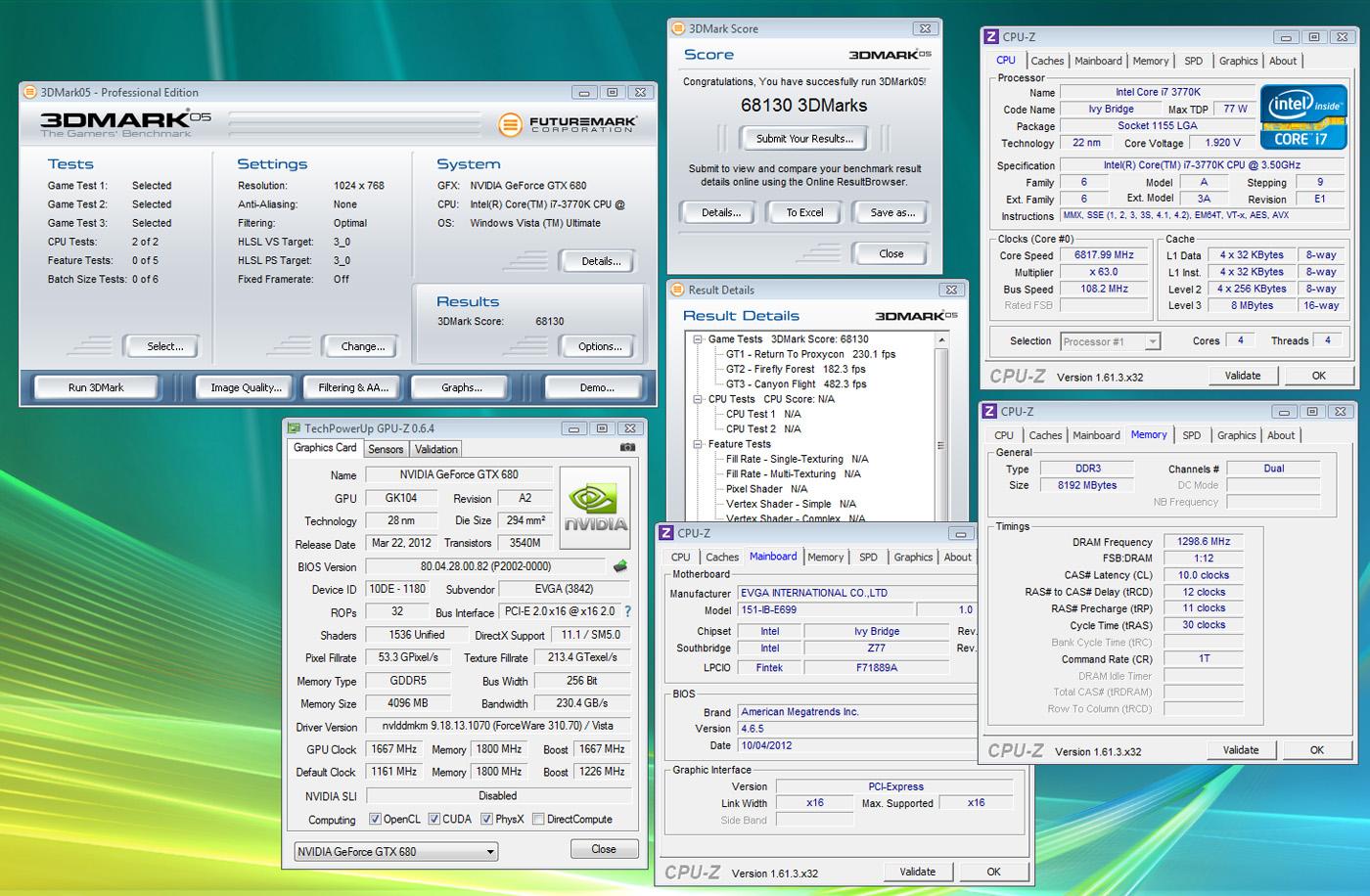Click the NVIDIA logo in GPU-Z

click(x=595, y=509)
